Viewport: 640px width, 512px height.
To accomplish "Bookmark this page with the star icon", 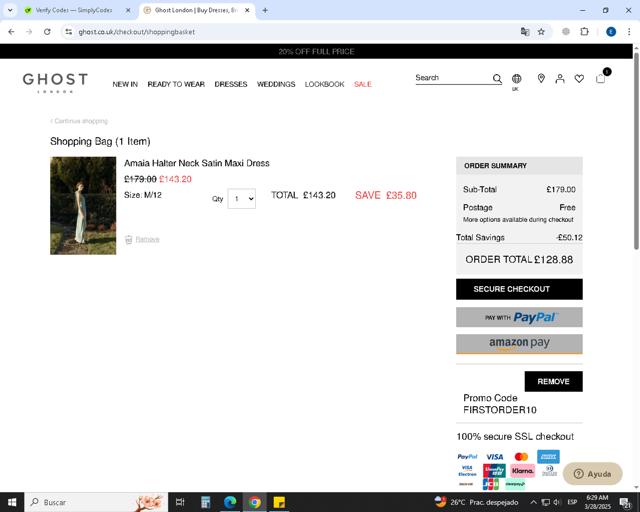I will 541,32.
